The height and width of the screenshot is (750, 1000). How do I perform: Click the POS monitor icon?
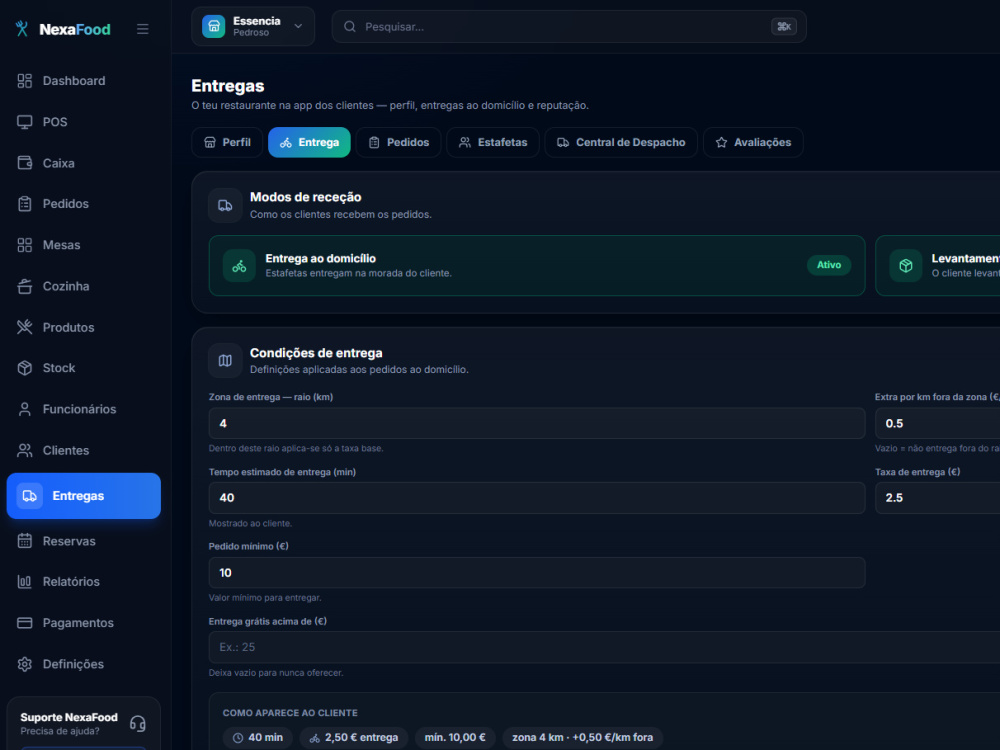click(25, 122)
